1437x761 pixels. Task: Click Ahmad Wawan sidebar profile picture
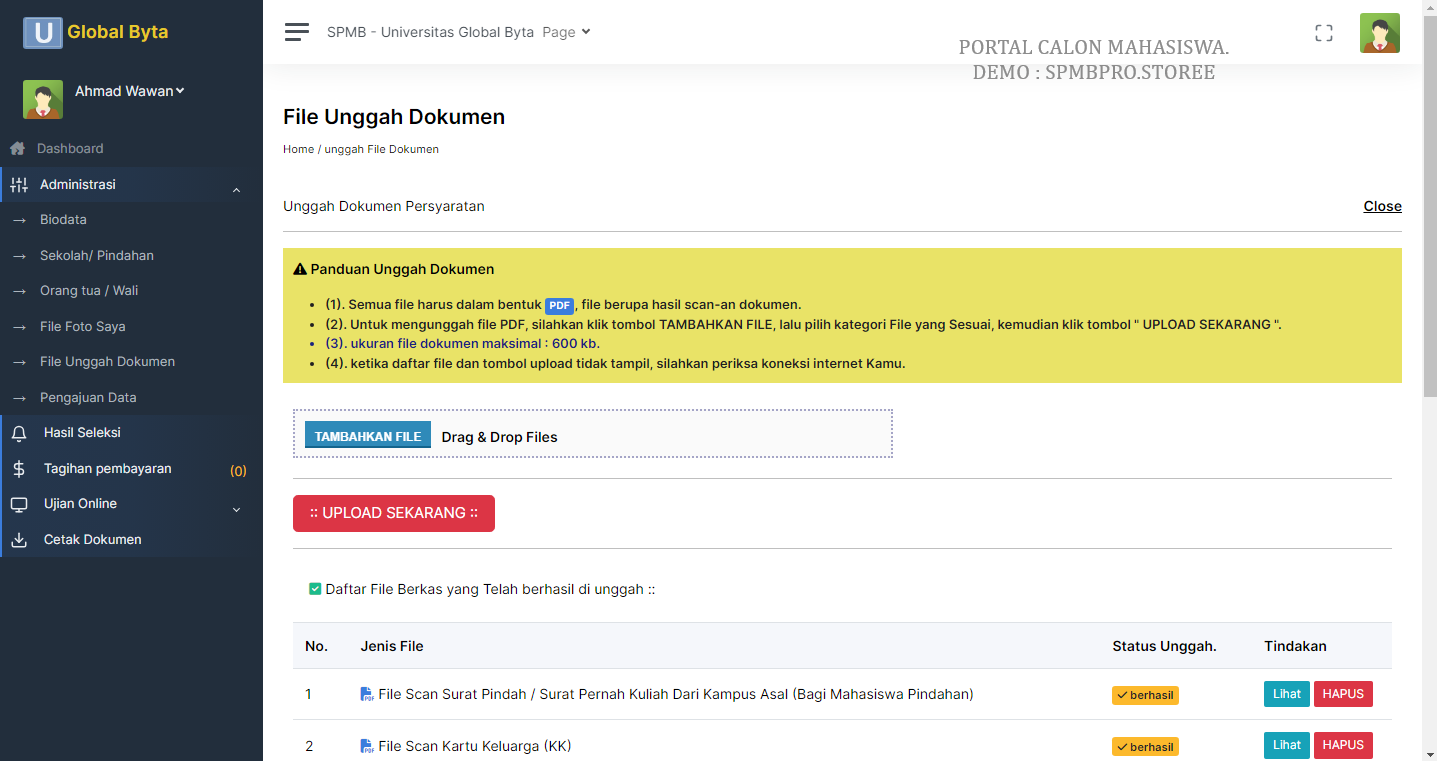[x=43, y=99]
